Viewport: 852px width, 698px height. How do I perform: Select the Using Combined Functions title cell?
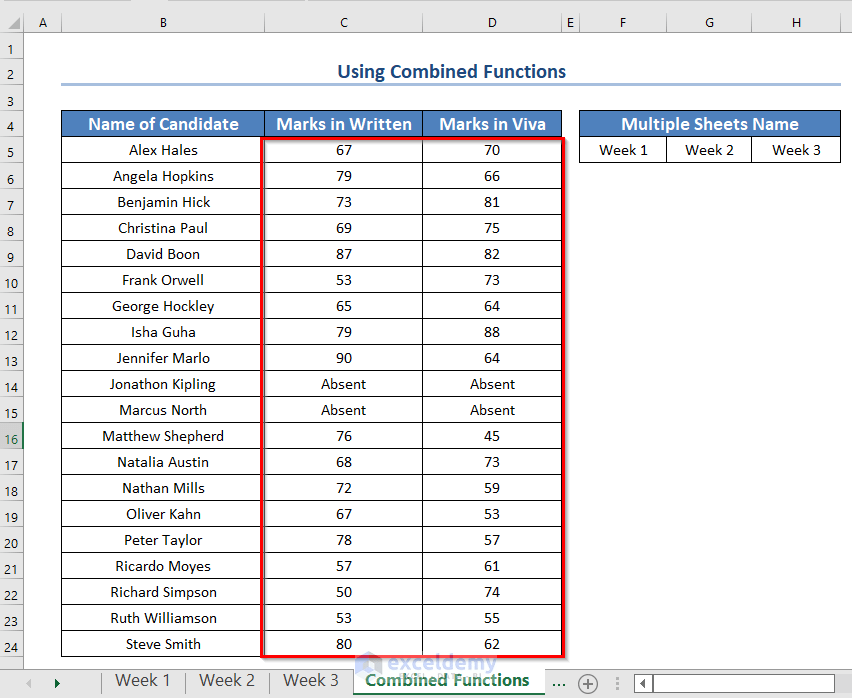pyautogui.click(x=451, y=72)
